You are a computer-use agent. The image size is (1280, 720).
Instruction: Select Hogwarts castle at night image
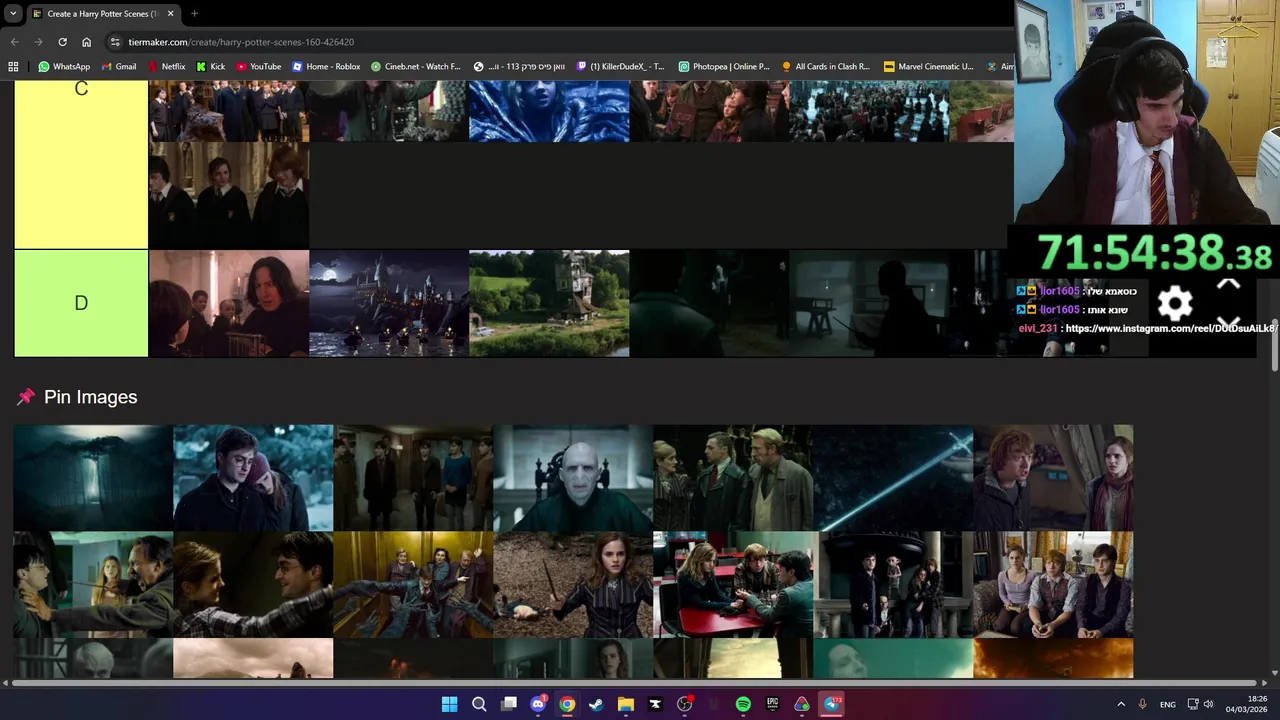click(389, 303)
